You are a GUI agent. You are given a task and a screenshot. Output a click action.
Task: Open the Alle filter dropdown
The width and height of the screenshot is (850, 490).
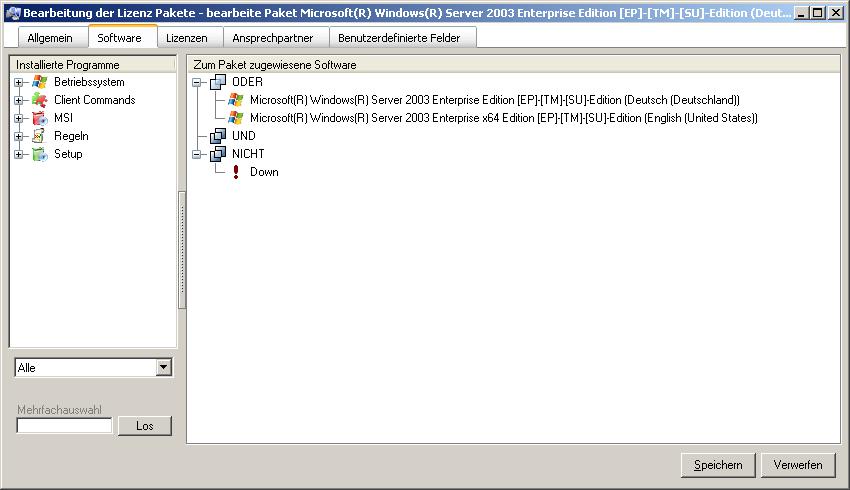pyautogui.click(x=163, y=368)
